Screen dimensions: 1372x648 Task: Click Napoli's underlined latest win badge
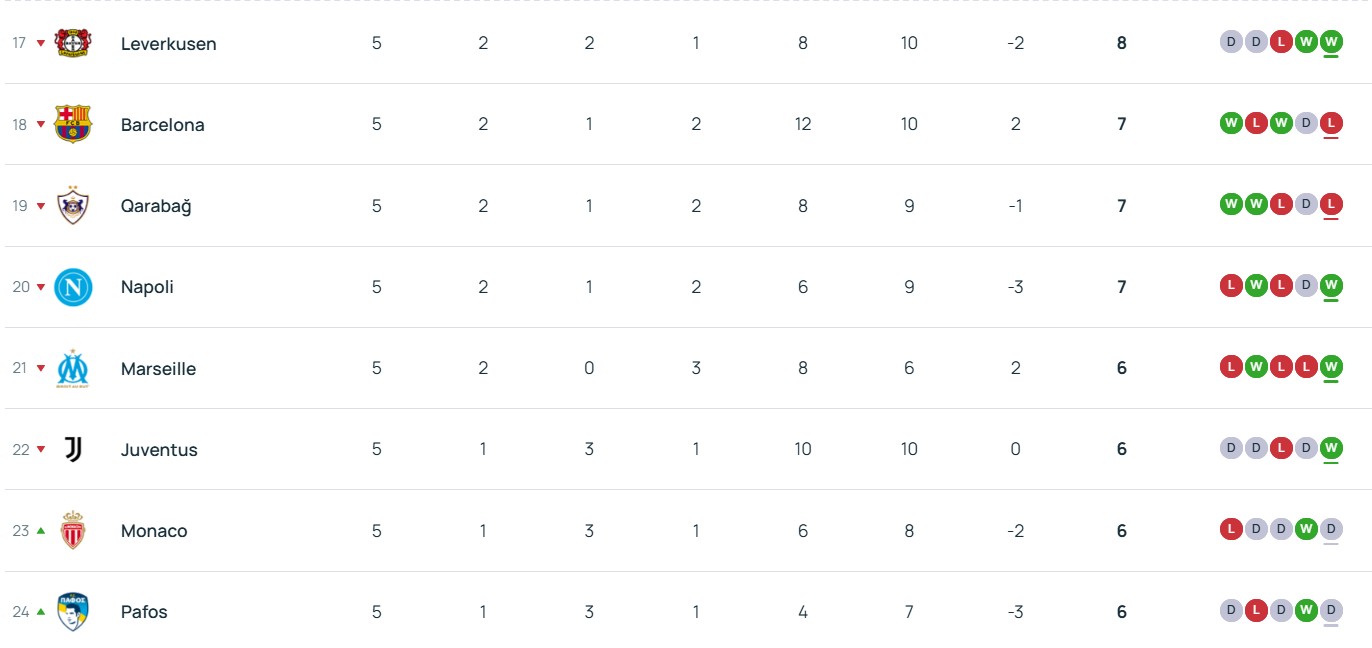point(1330,286)
